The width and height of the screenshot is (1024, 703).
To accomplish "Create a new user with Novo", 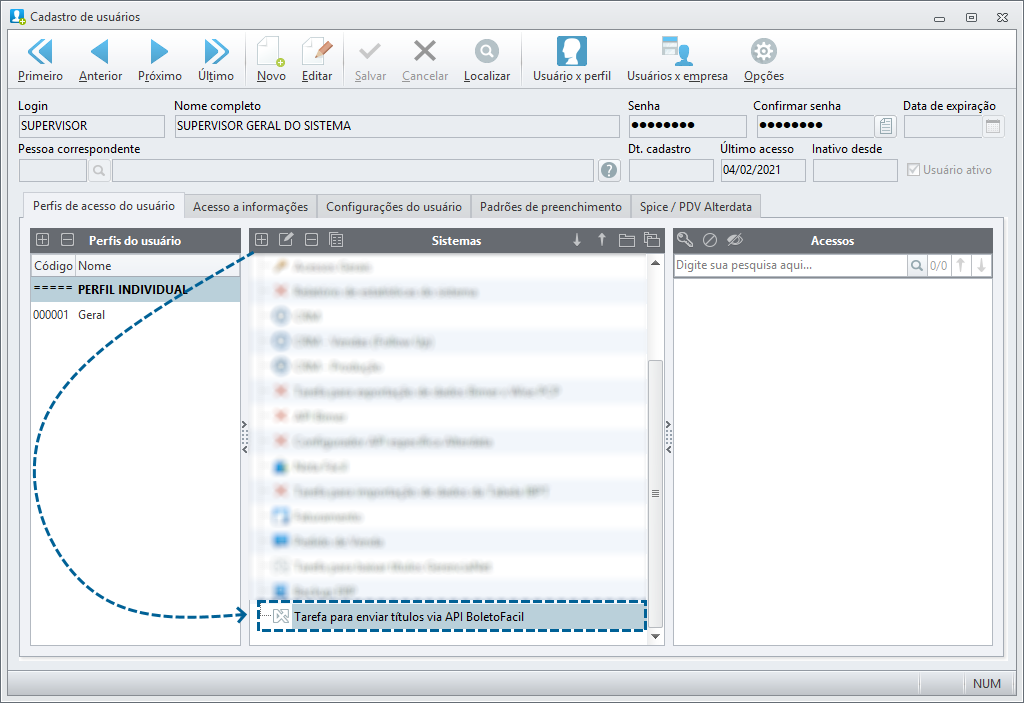I will pyautogui.click(x=271, y=60).
